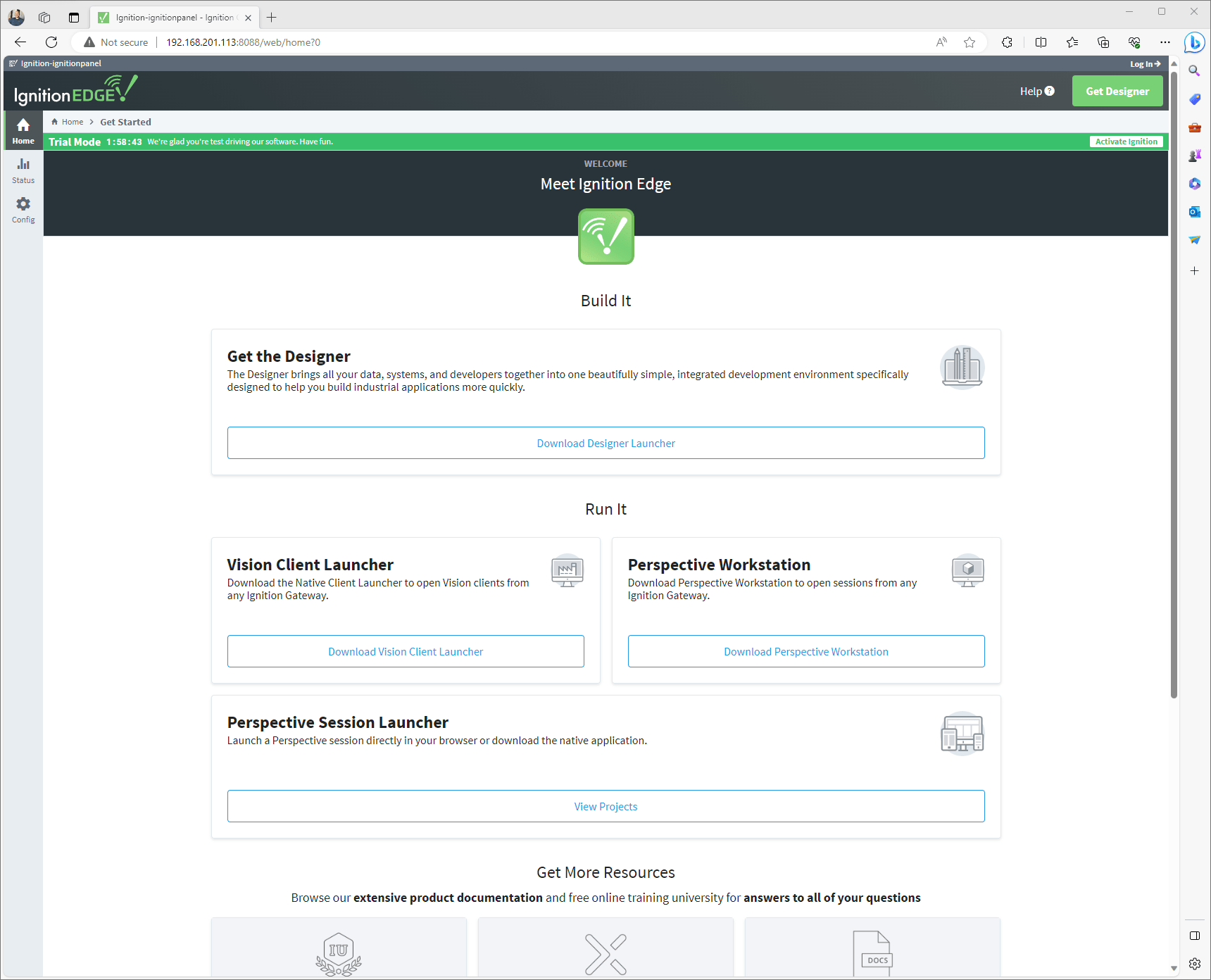Open the Settings and more menu in Edge
1211x980 pixels.
point(1165,42)
